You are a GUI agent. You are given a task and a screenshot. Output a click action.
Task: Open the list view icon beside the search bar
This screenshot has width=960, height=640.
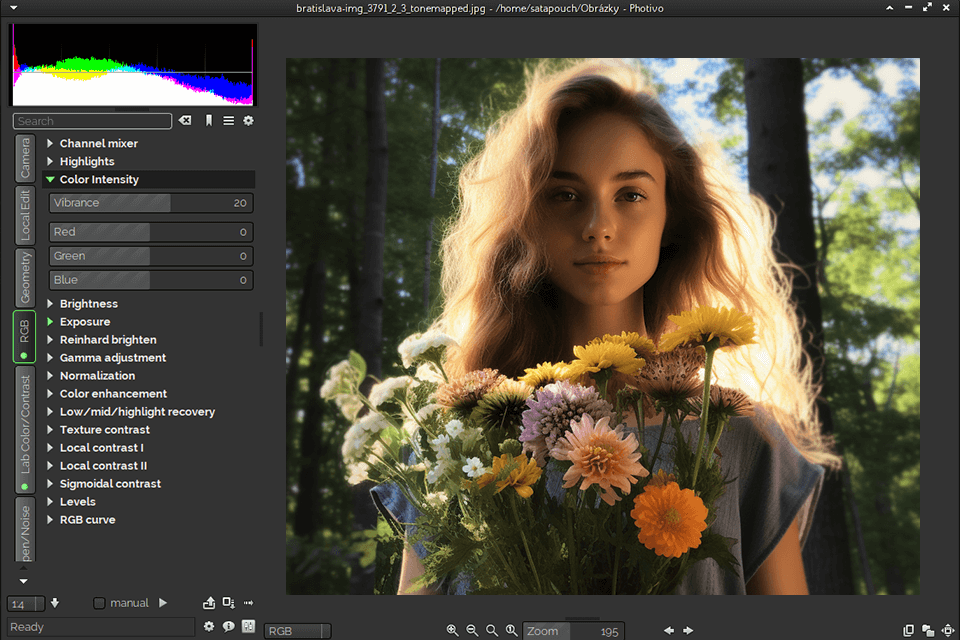[x=228, y=121]
